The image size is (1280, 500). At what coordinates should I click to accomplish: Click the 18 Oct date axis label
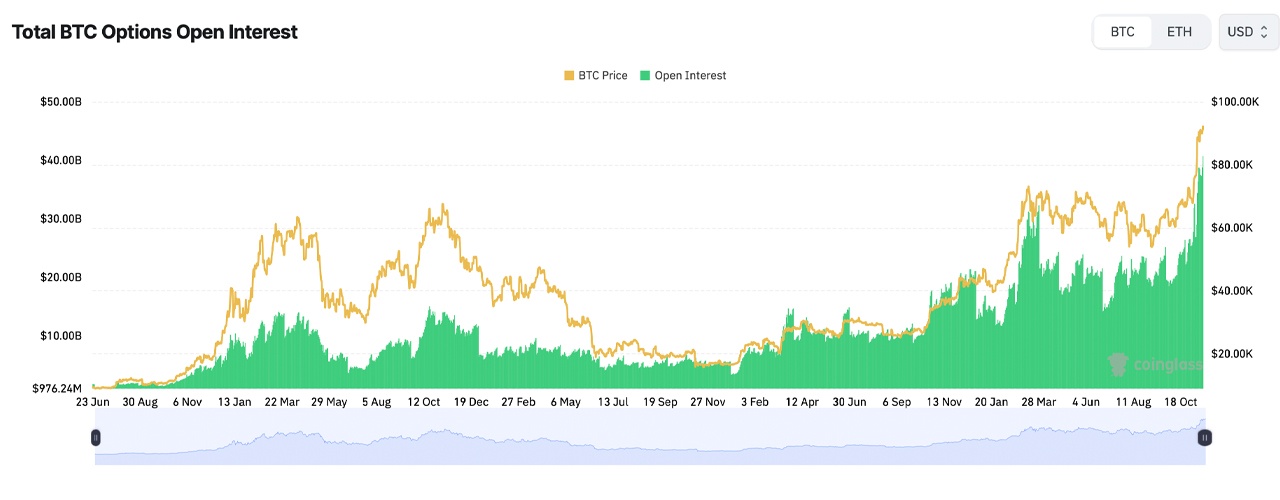pyautogui.click(x=1182, y=402)
